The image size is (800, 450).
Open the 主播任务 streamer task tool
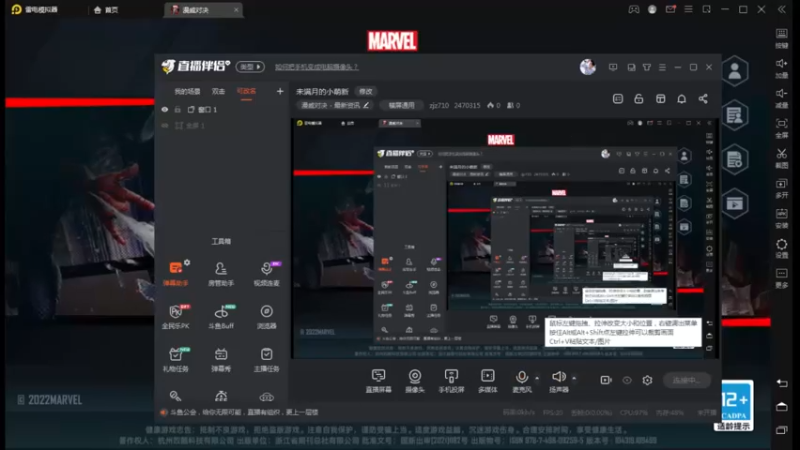pyautogui.click(x=266, y=359)
